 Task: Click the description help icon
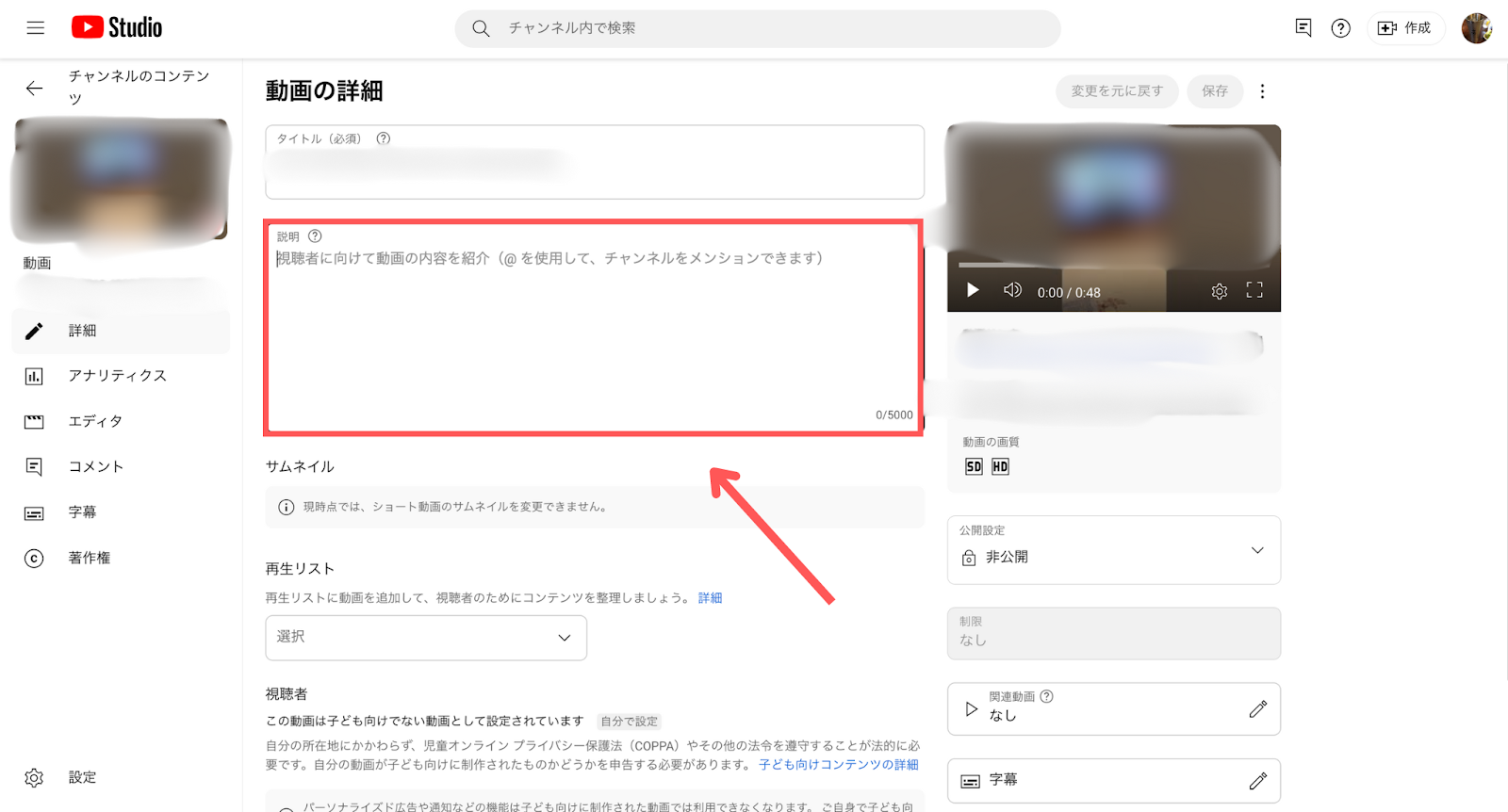[x=315, y=236]
